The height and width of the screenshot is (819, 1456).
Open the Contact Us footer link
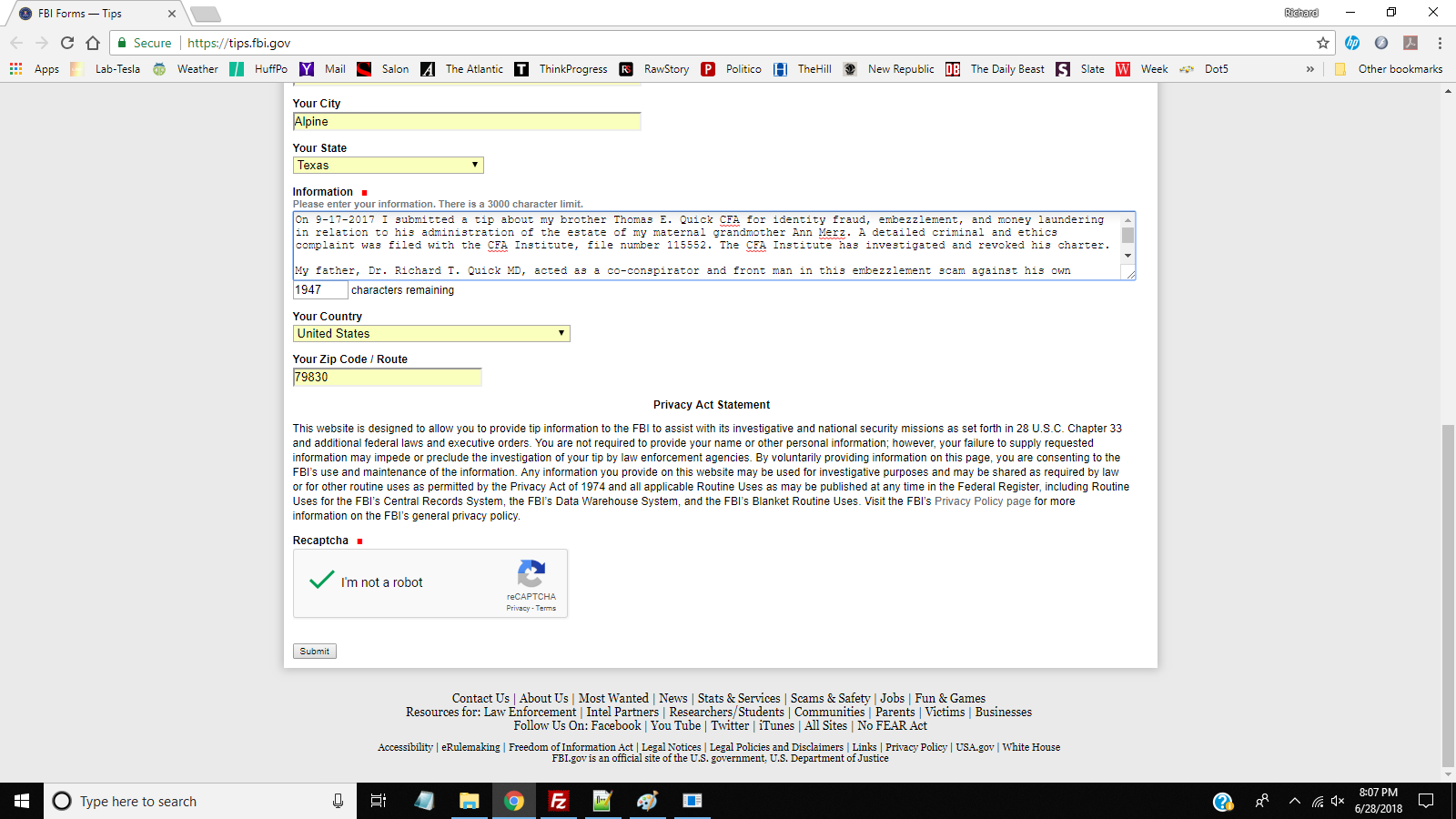coord(480,698)
